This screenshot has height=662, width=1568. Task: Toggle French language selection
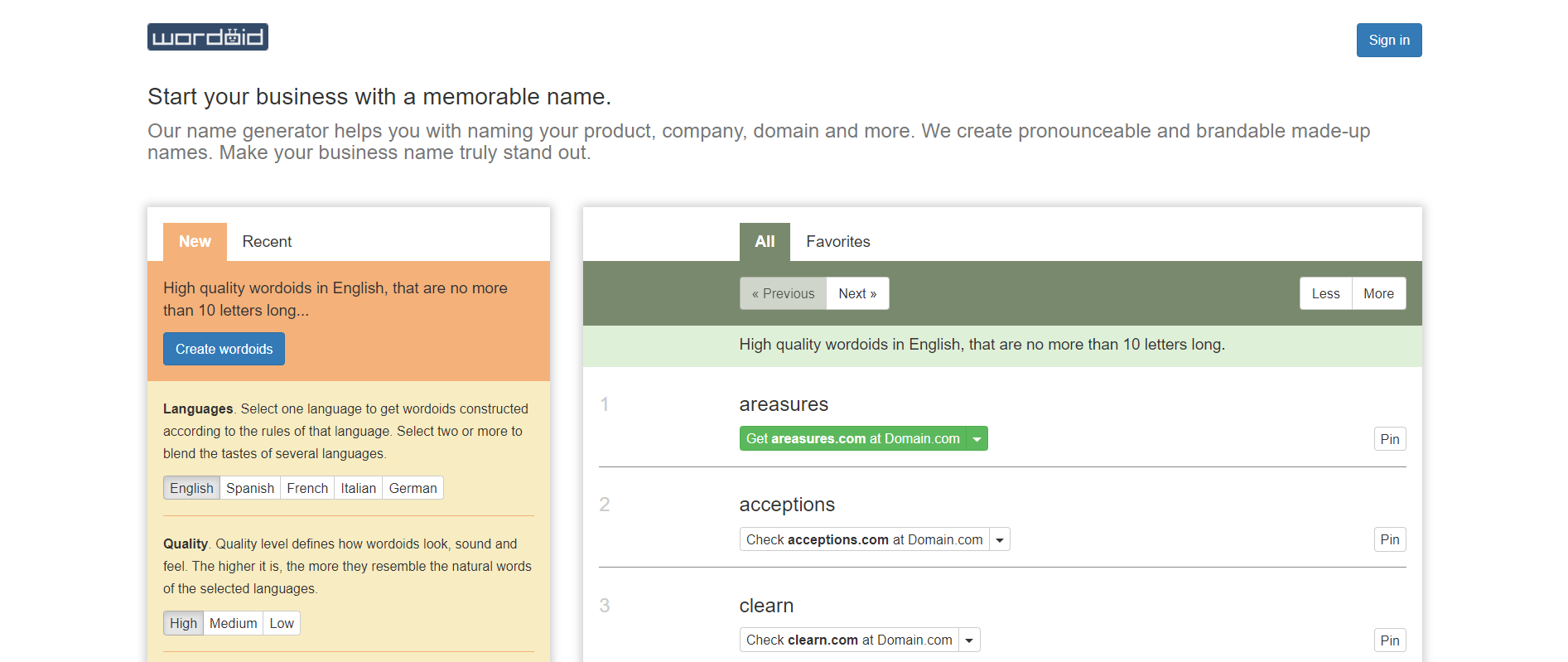tap(307, 488)
